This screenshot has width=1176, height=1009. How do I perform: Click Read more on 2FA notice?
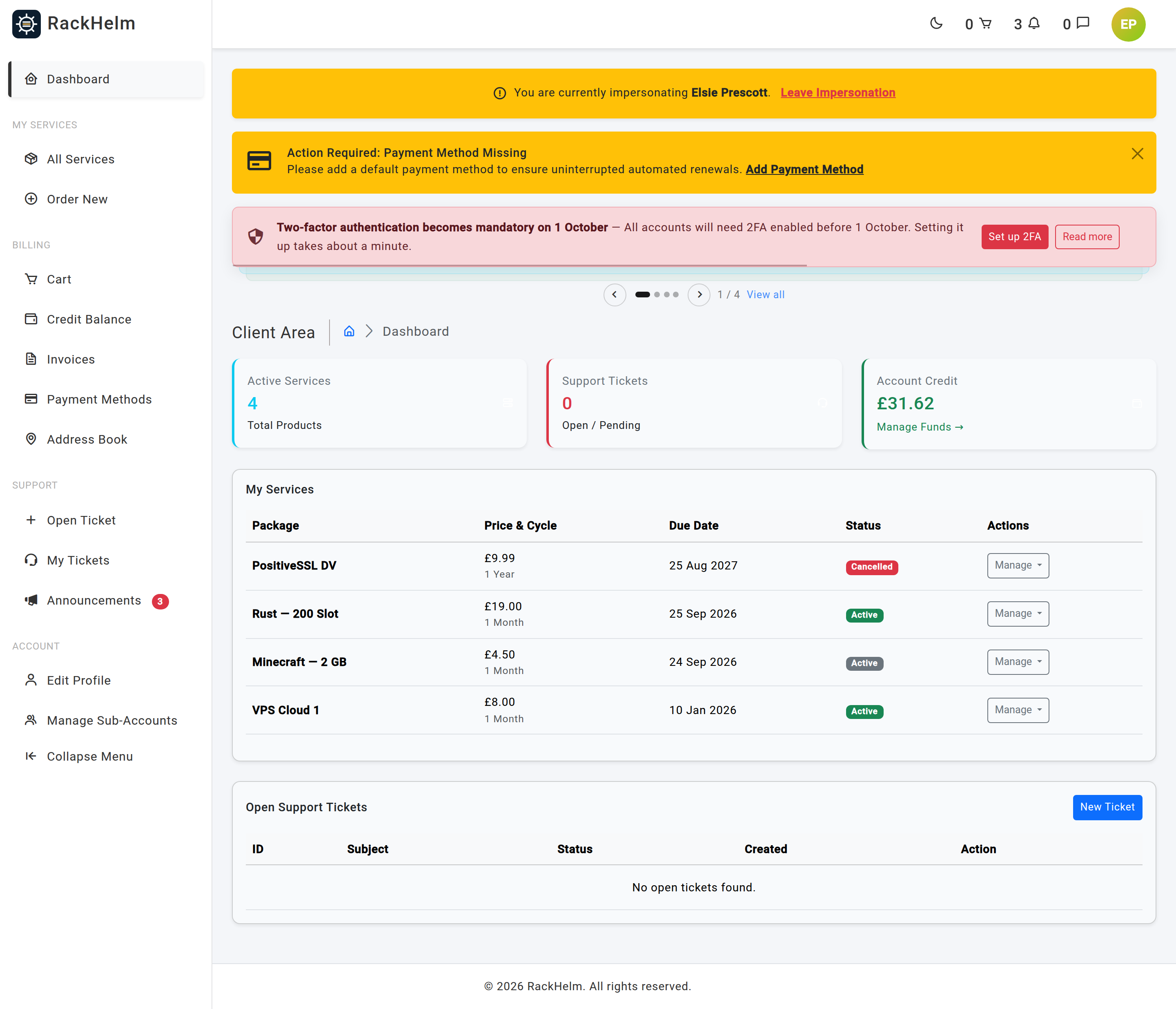point(1087,237)
